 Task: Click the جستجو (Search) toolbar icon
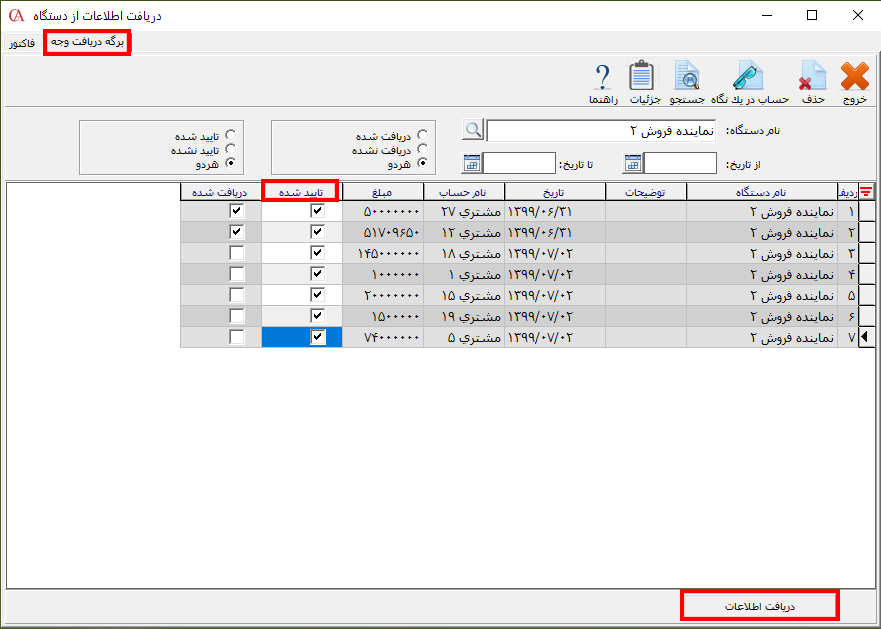(686, 78)
